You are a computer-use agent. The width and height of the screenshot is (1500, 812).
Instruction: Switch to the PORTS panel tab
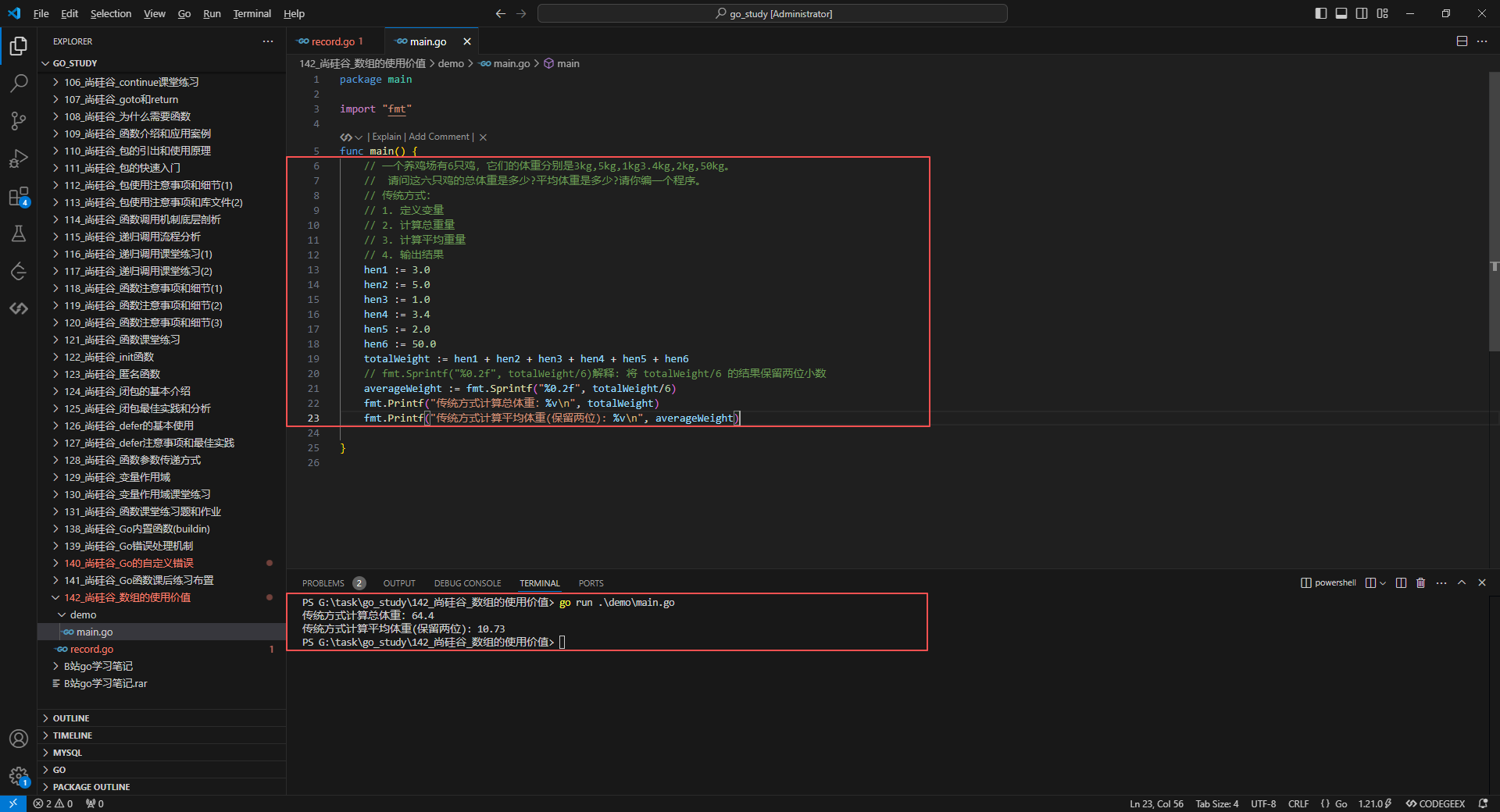[591, 583]
